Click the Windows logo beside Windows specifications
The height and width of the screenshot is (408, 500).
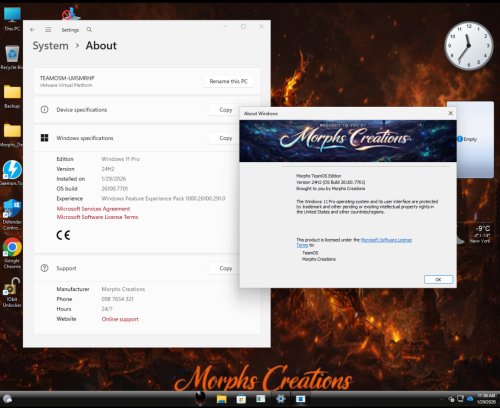[44, 138]
